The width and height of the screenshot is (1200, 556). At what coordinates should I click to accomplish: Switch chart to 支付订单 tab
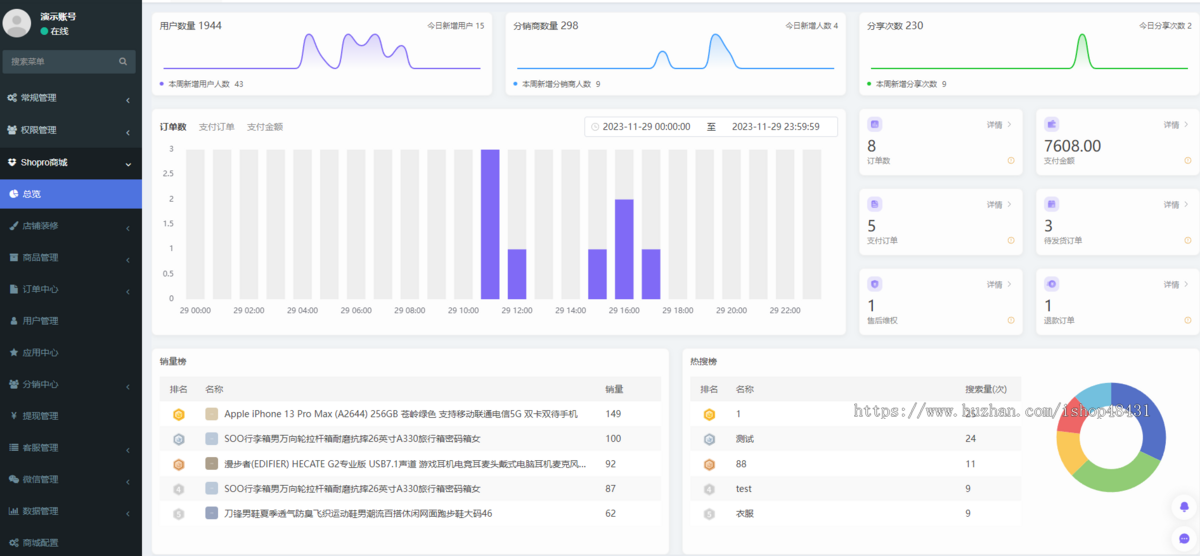[217, 127]
